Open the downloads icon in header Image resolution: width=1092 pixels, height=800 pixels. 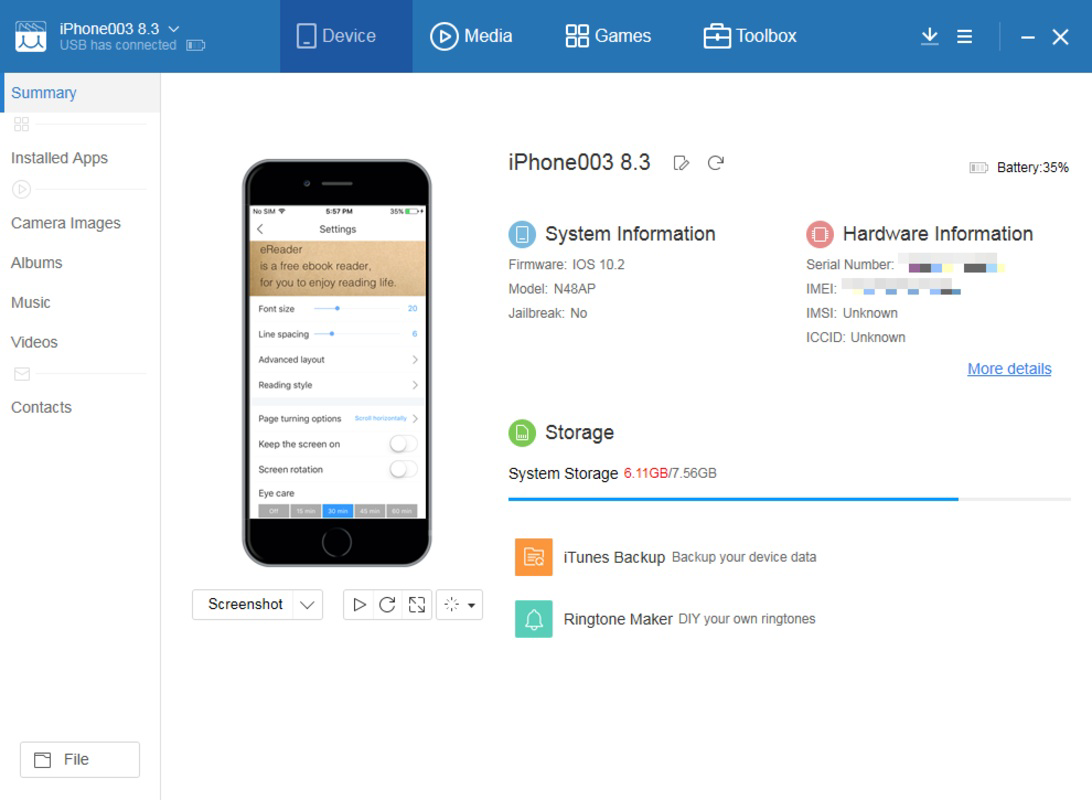pos(929,36)
